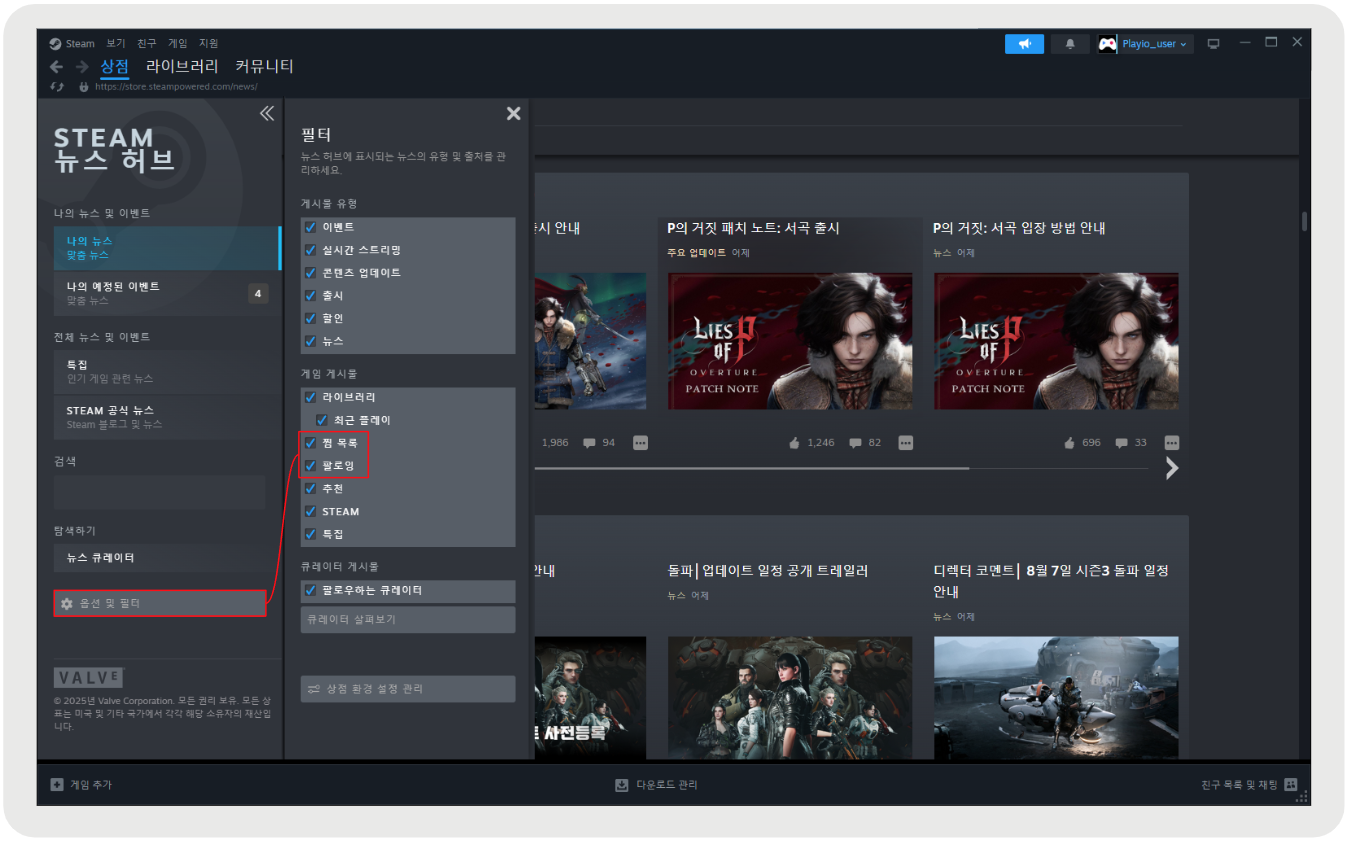Click the gear icon in 옵션 및 필터
This screenshot has width=1350, height=842.
[67, 604]
